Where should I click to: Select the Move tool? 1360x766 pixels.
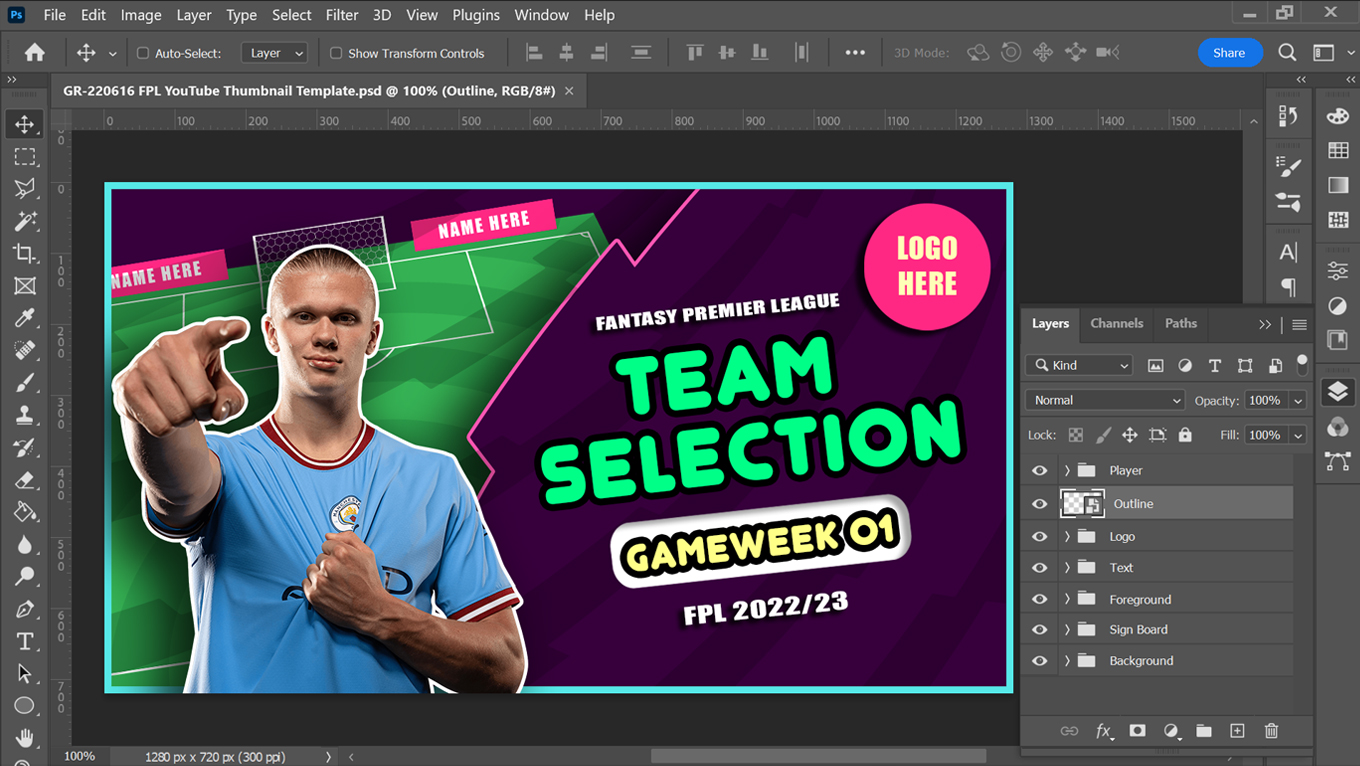click(x=24, y=124)
